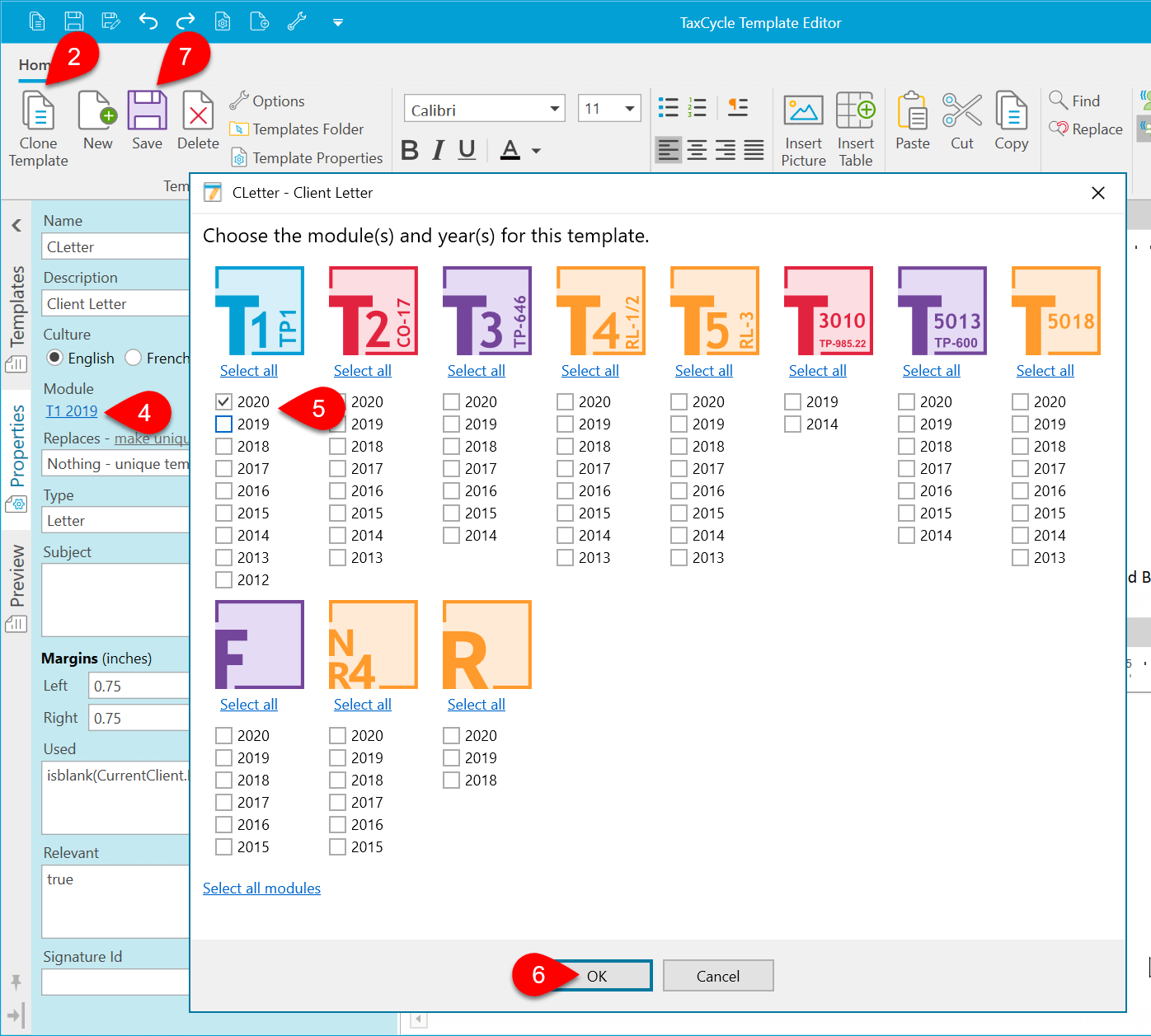This screenshot has height=1036, width=1151.
Task: Check the T5013 2020 checkbox
Action: 906,401
